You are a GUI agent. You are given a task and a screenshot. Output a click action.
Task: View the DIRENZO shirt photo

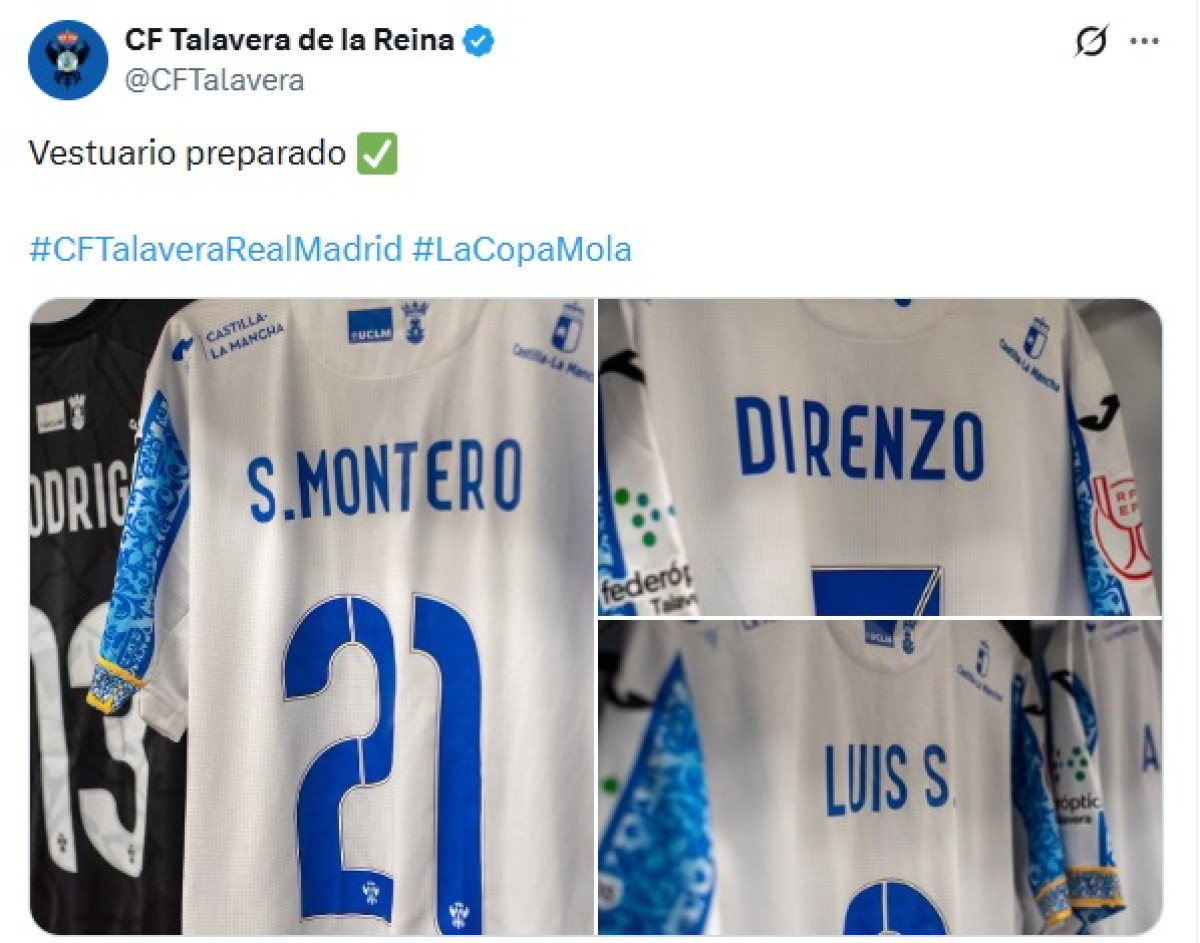(880, 457)
